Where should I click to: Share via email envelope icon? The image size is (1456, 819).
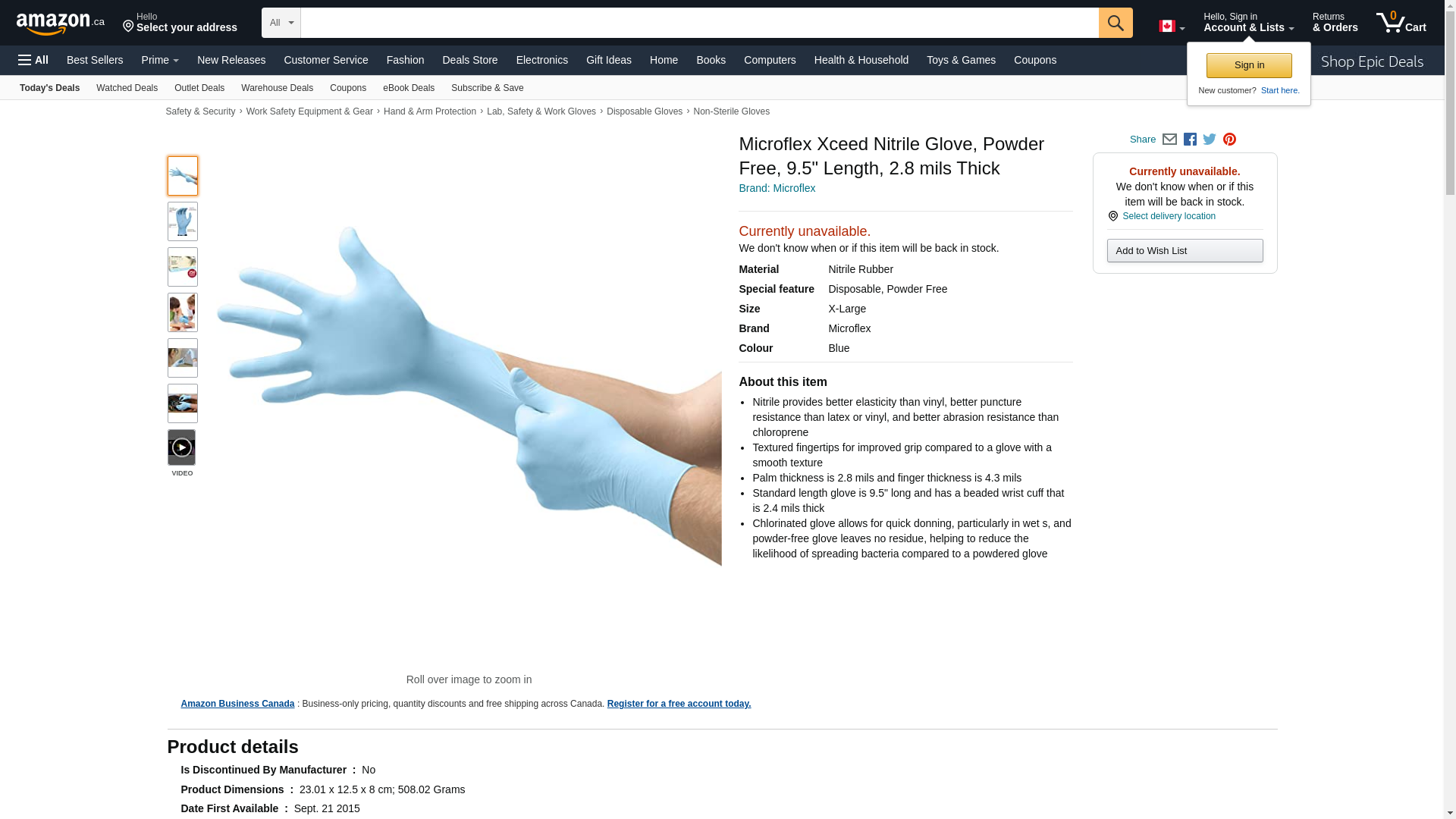(x=1169, y=140)
